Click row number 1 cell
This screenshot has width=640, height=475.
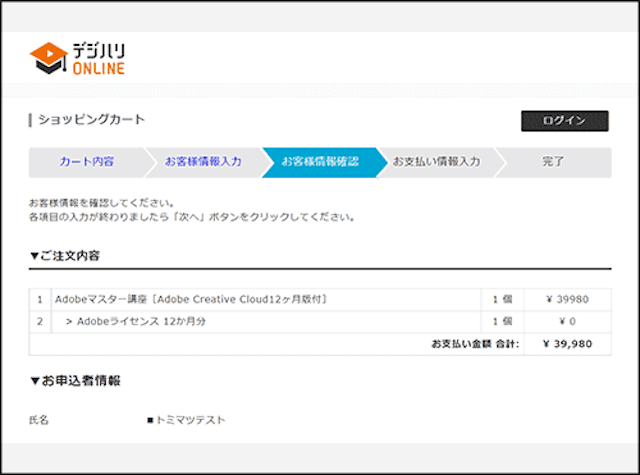(x=40, y=300)
